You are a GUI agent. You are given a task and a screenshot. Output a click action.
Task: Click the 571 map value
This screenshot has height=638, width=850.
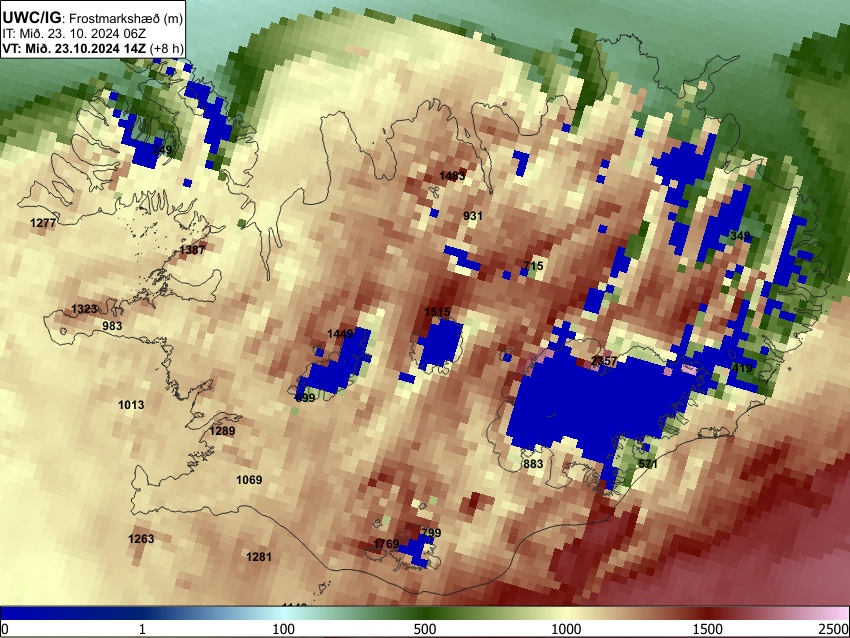click(648, 464)
